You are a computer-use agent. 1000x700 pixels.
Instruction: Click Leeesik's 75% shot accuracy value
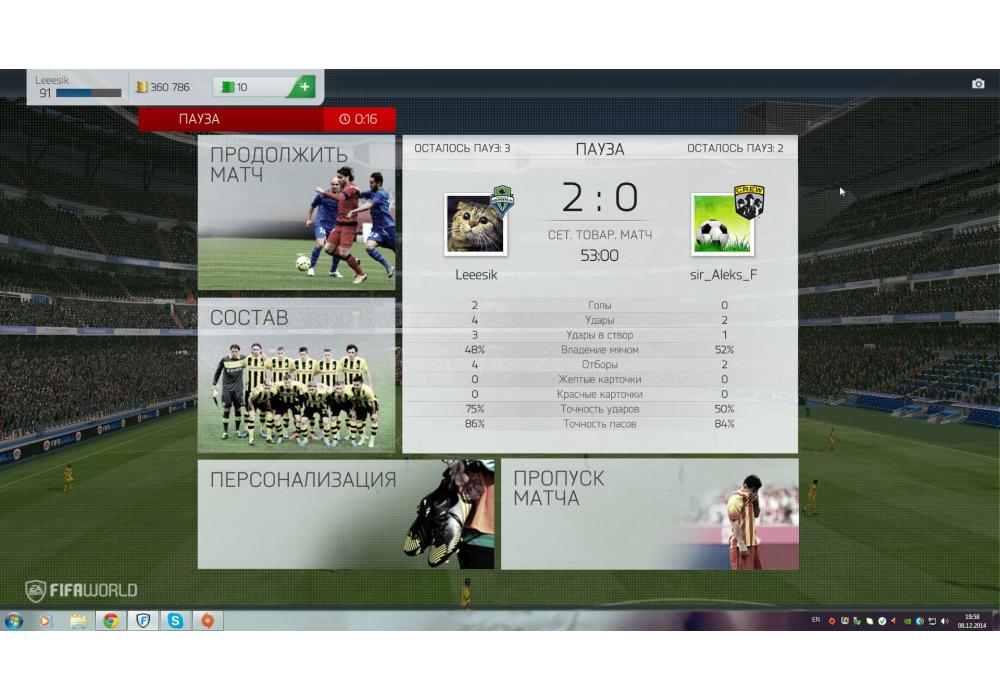click(474, 409)
